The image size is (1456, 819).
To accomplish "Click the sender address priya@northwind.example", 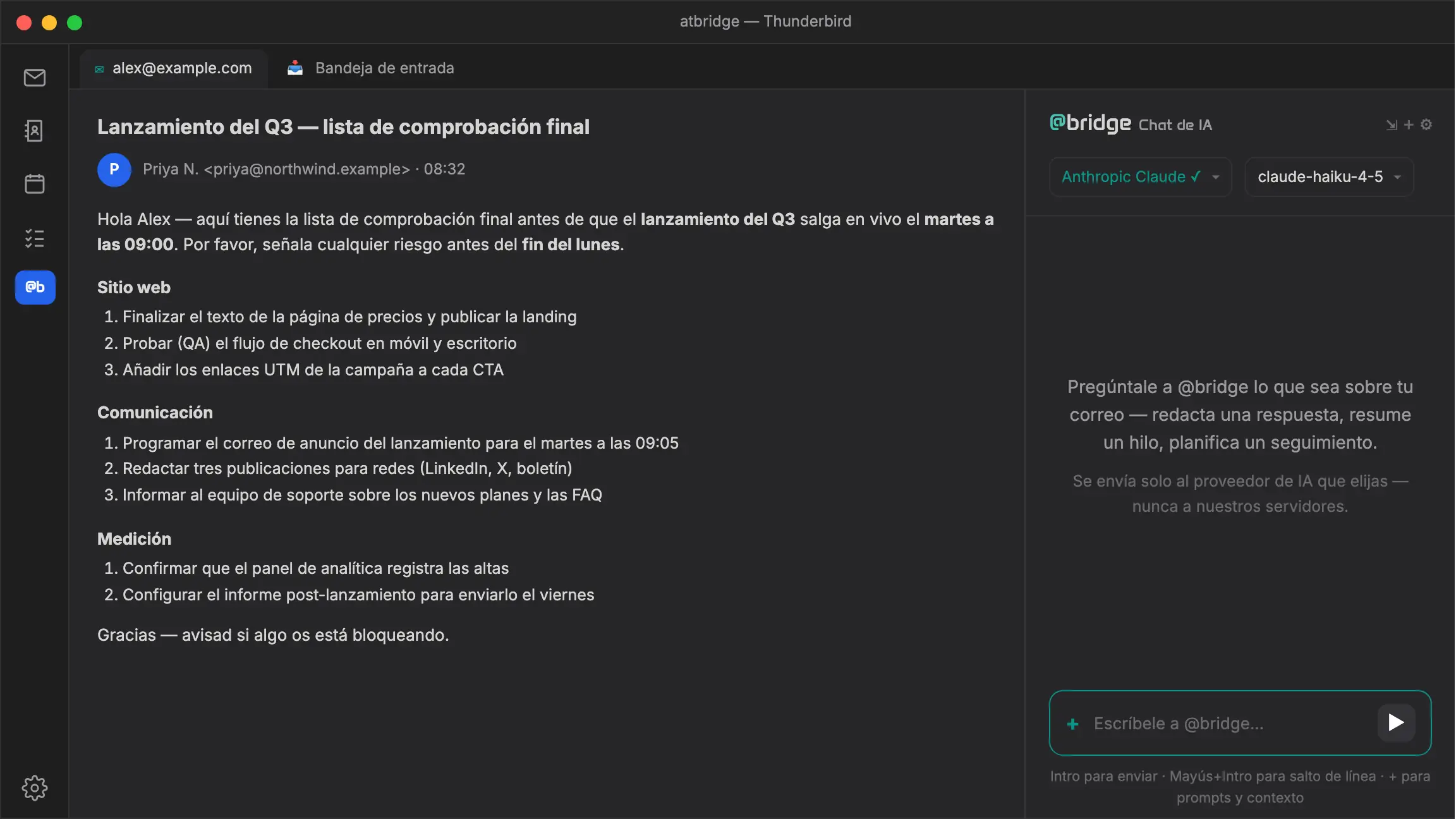I will point(307,169).
